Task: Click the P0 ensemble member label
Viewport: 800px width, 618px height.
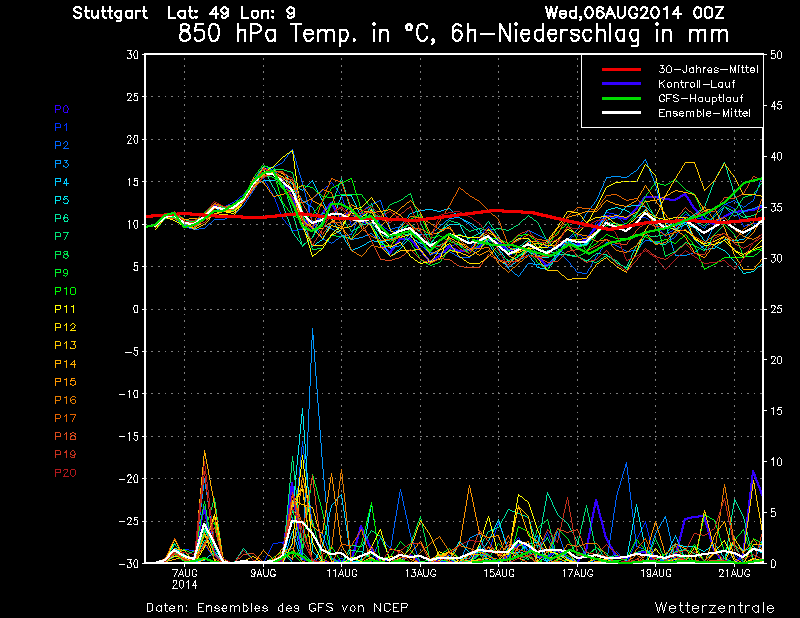Action: coord(61,109)
